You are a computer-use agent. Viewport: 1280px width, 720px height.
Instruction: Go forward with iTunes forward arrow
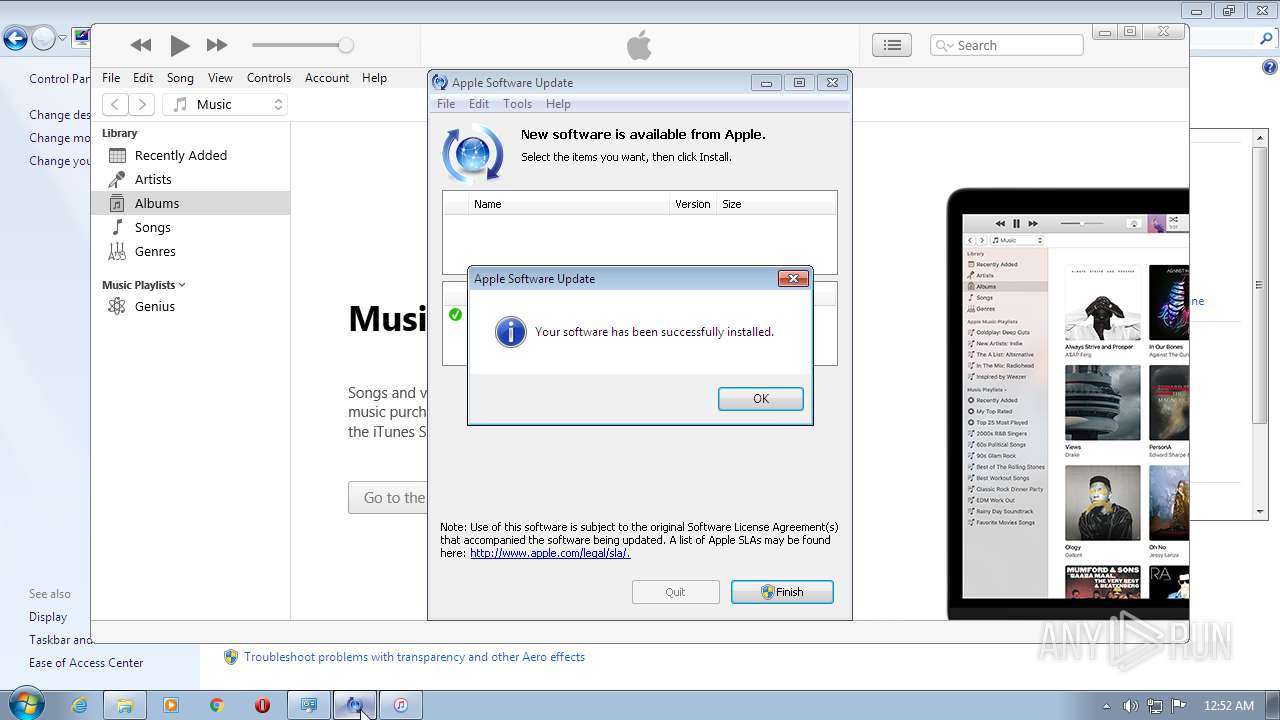(142, 104)
